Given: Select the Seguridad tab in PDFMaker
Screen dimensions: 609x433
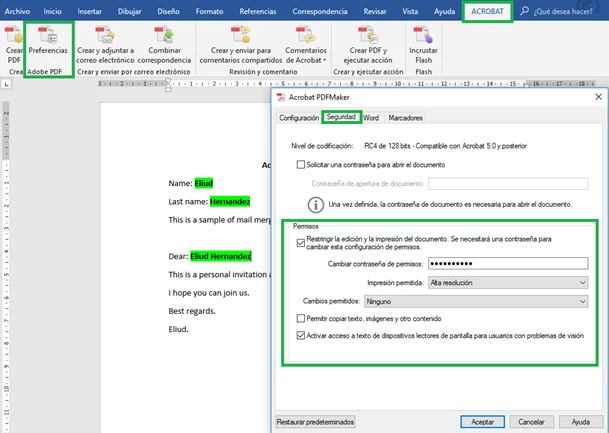Looking at the screenshot, I should [341, 117].
